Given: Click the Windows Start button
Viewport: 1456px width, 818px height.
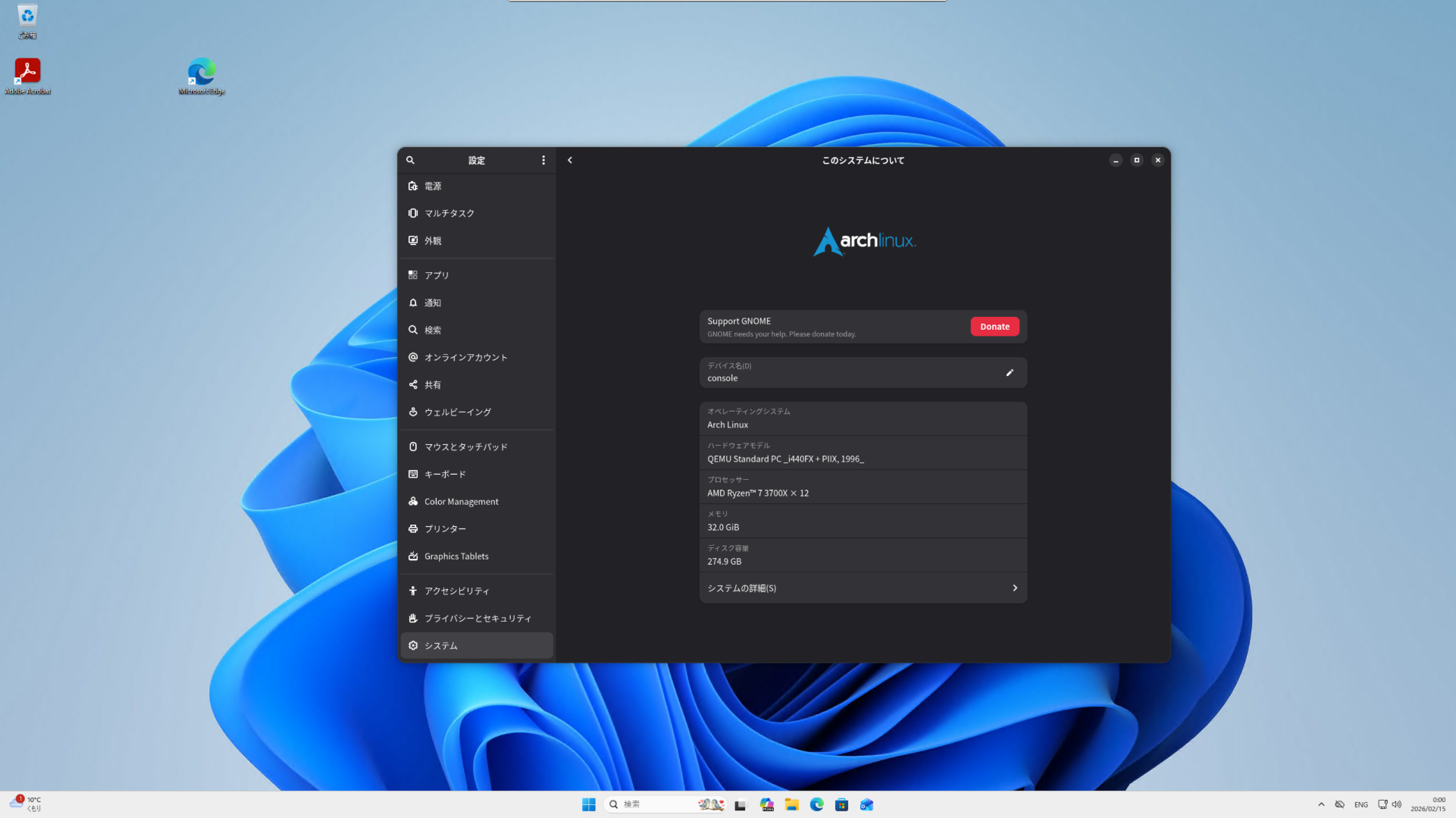Looking at the screenshot, I should click(588, 804).
